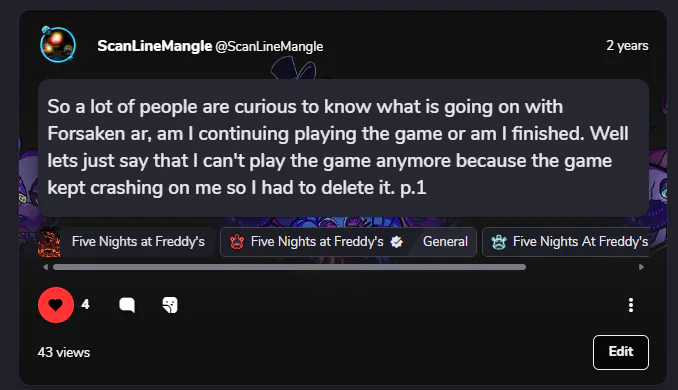
Task: Click the 2 years timestamp
Action: [627, 45]
